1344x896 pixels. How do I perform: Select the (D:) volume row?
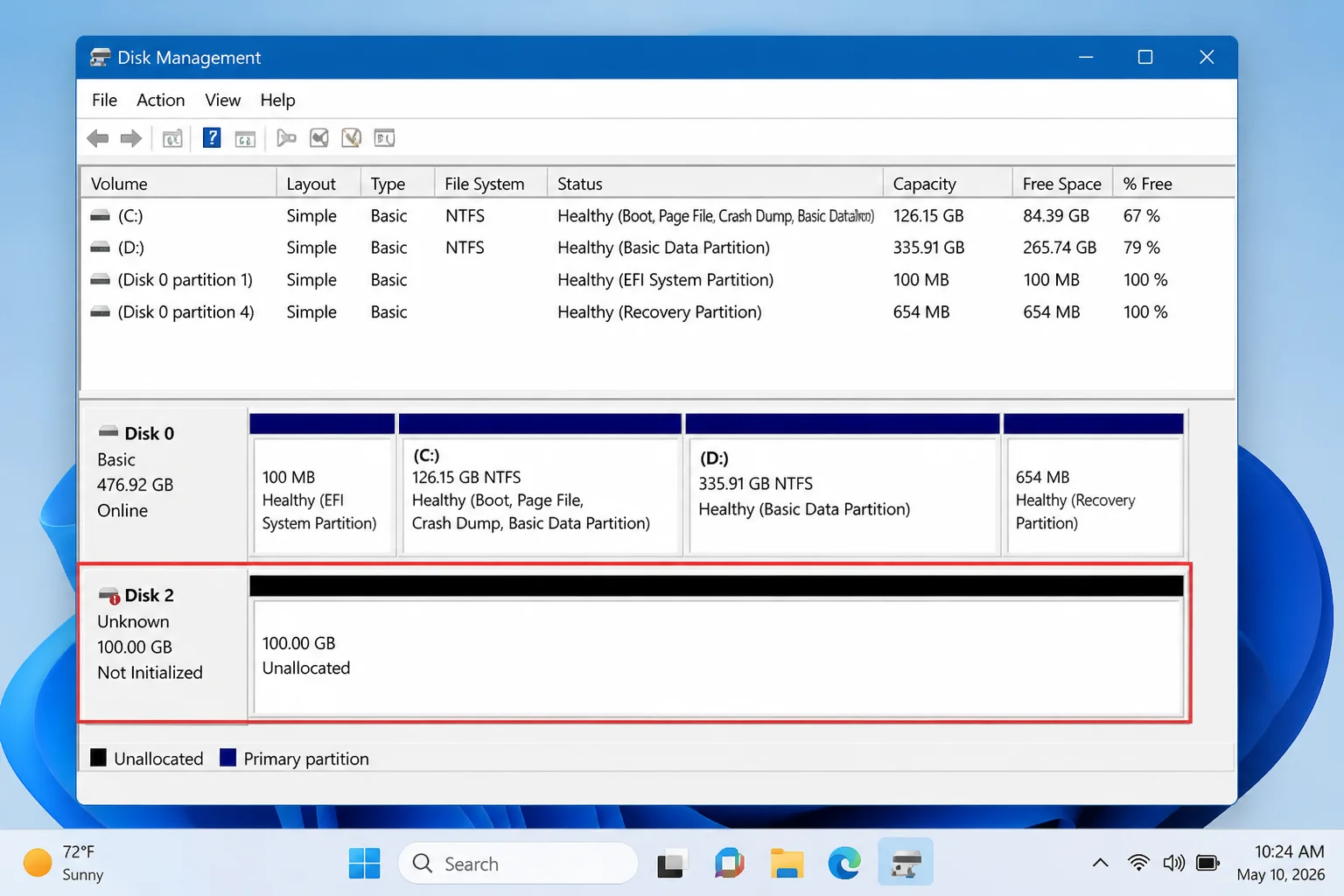tap(657, 248)
